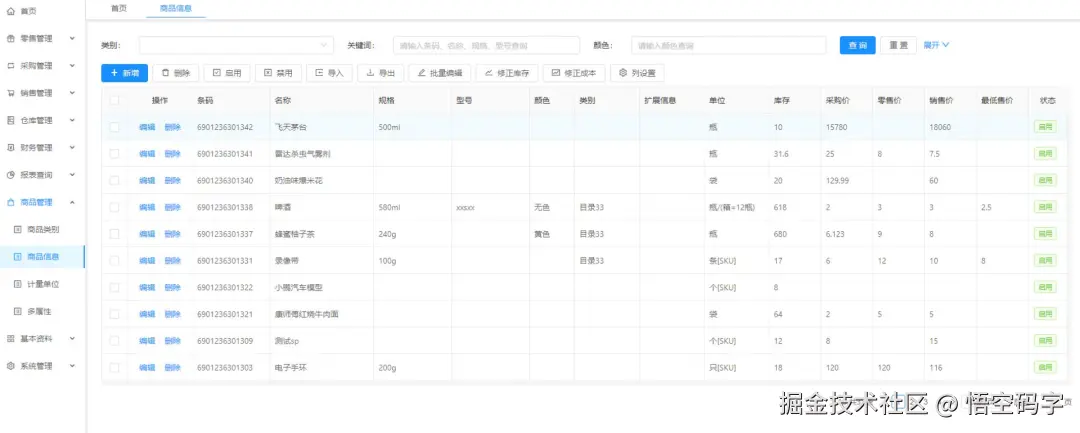Focus the 颜色 color search input
1080x433 pixels.
point(729,45)
